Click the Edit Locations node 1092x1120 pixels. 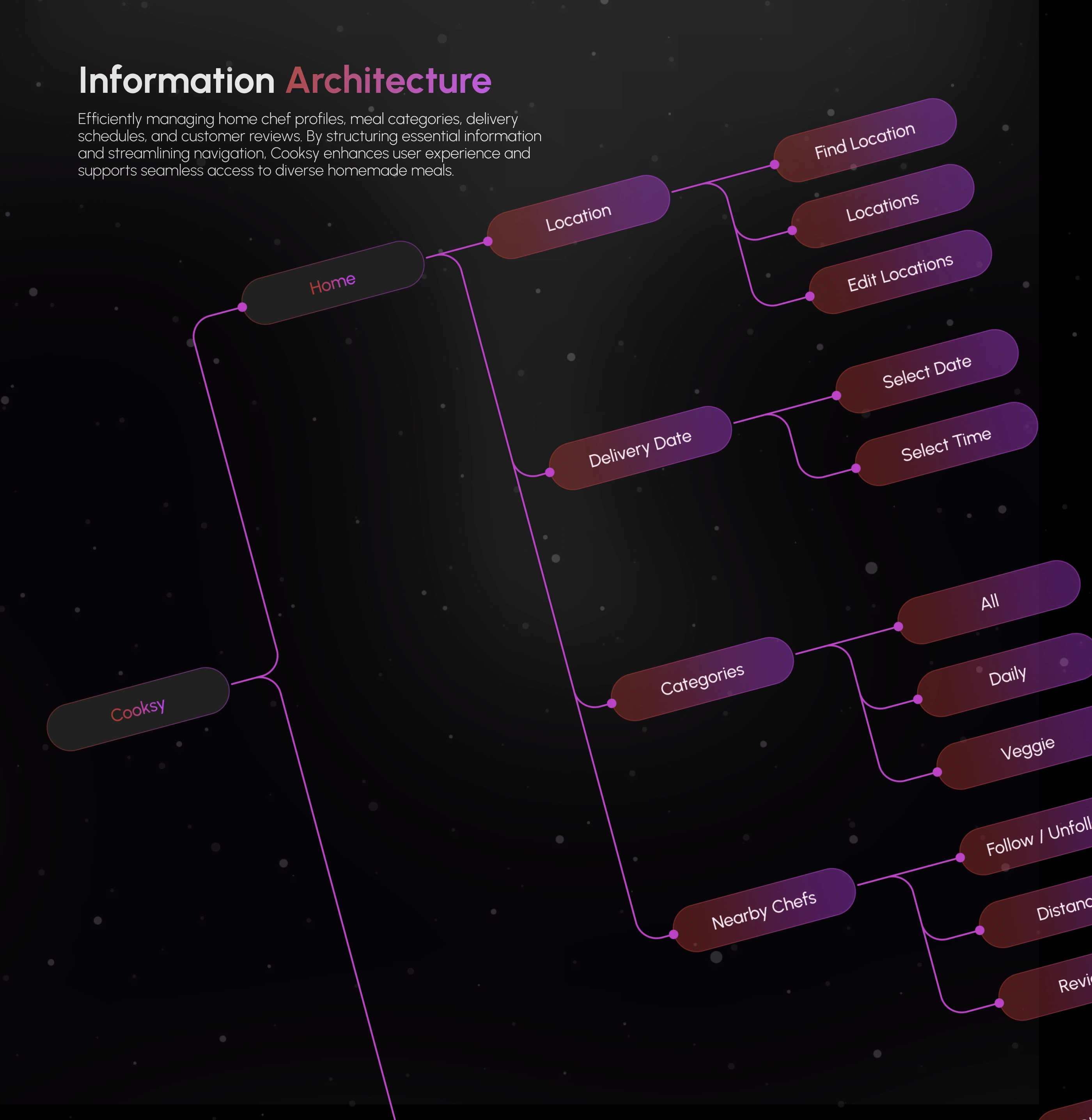pos(901,272)
